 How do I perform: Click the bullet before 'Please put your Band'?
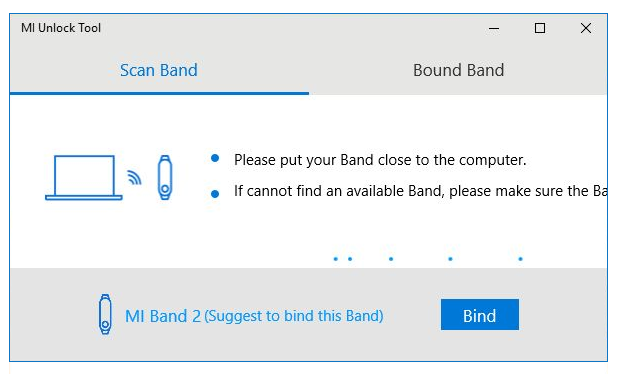coord(215,158)
